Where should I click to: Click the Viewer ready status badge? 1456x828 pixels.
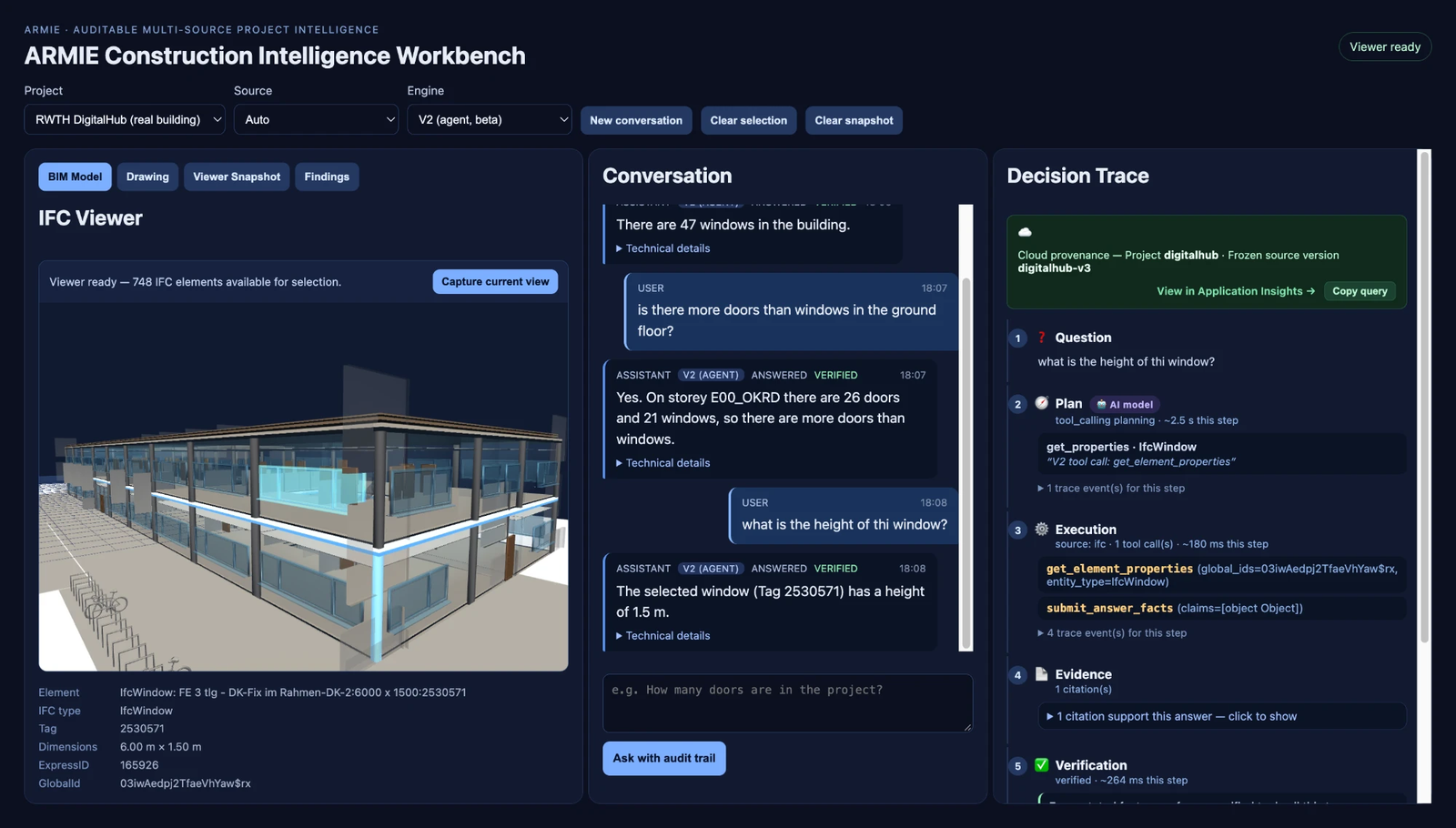1385,47
